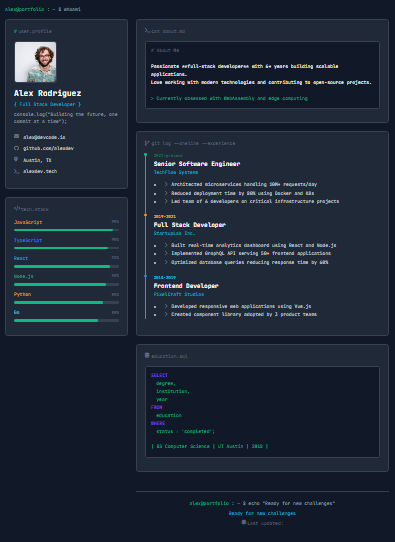
Task: Click the '{ Full Stack Developer }' subtitle
Action: (47, 104)
